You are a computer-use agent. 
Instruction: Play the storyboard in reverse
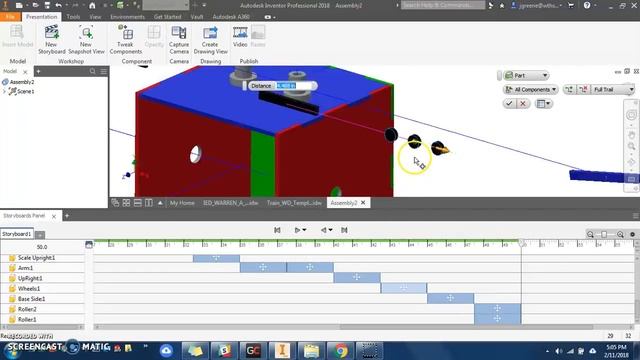323,230
